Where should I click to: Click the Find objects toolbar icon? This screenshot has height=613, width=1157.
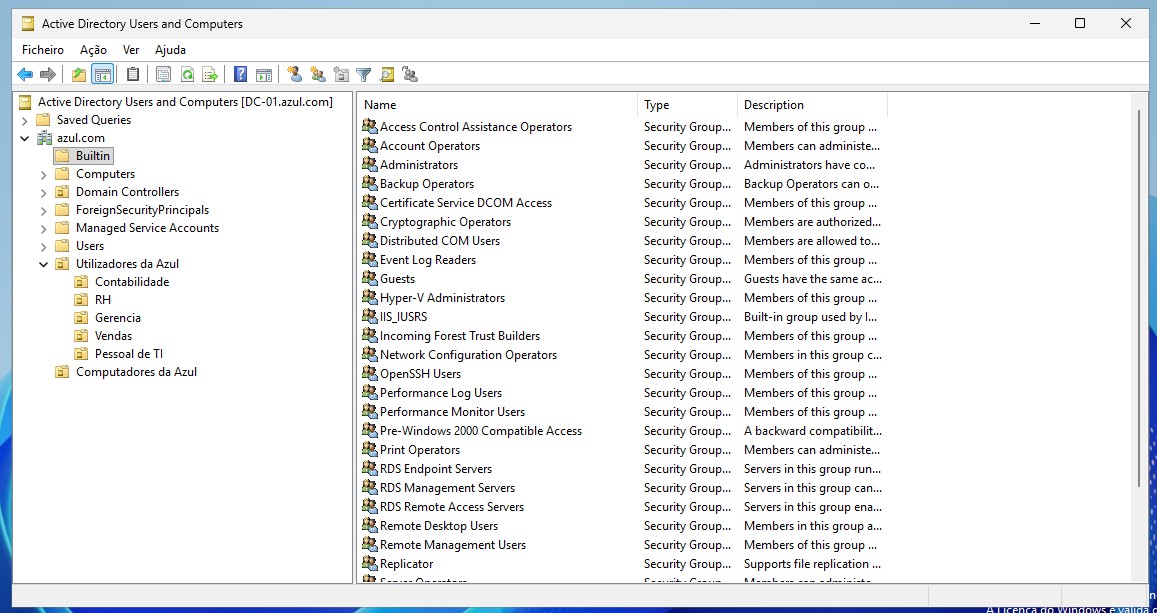tap(387, 75)
